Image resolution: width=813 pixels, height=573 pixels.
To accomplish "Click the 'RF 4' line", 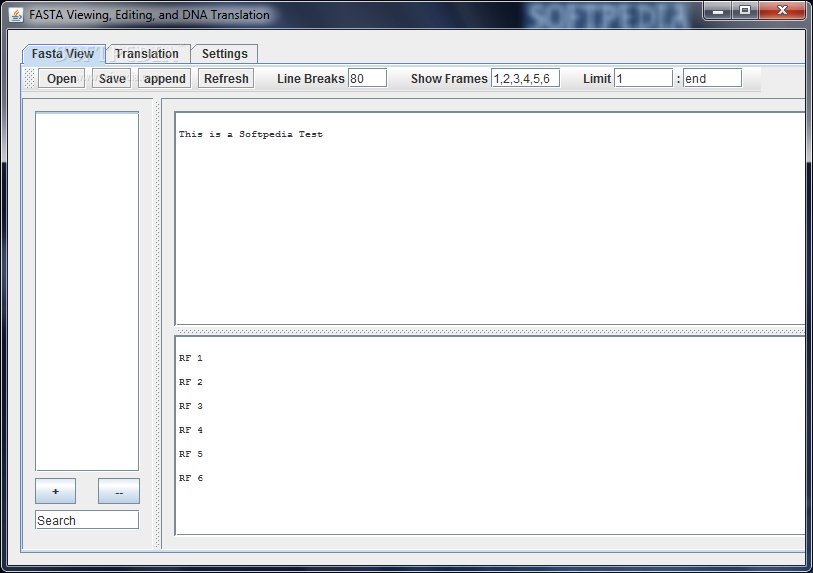I will coord(191,430).
